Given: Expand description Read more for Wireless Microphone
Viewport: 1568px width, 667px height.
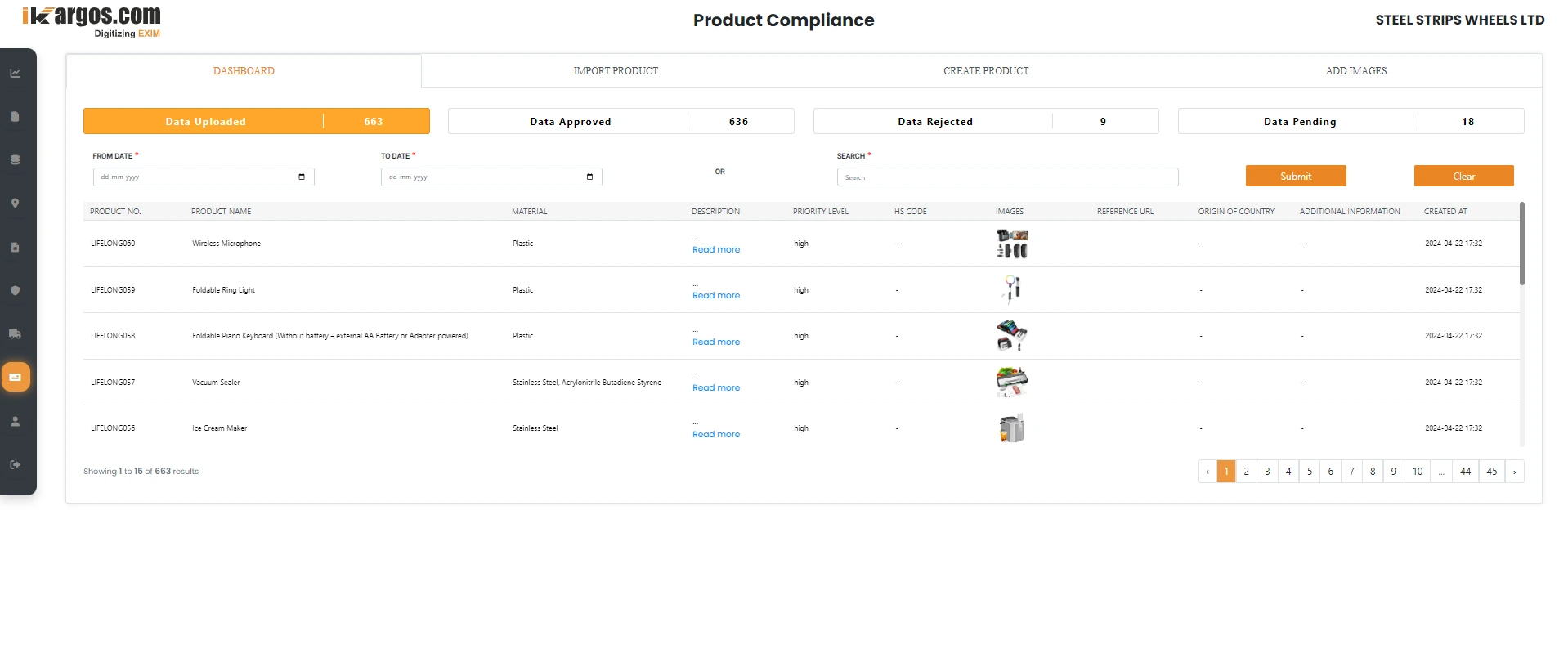Looking at the screenshot, I should tap(715, 250).
